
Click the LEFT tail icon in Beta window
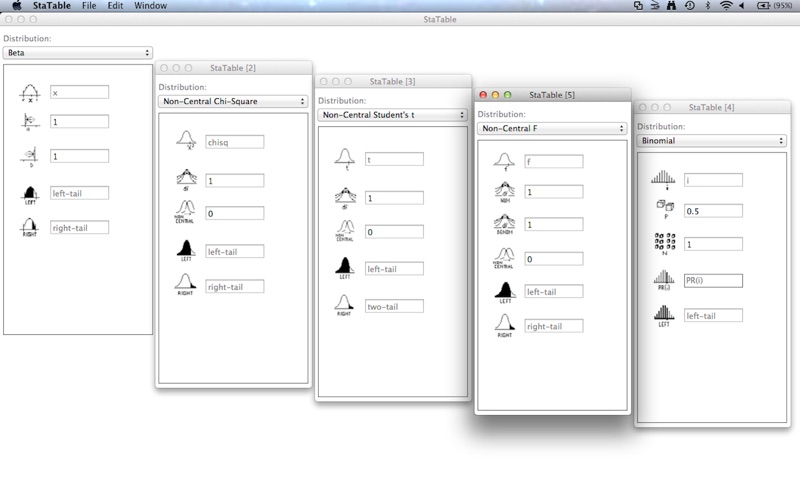(30, 195)
